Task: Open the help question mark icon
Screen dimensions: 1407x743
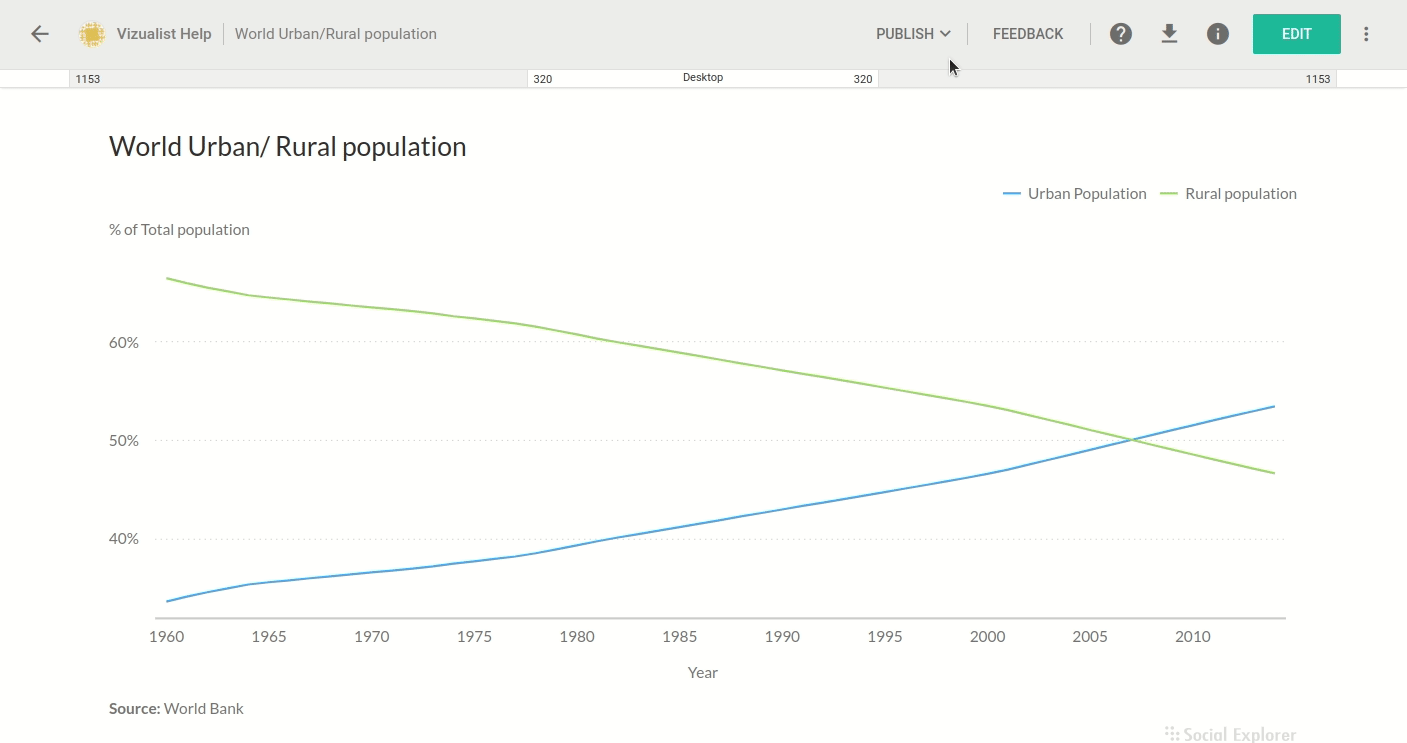Action: tap(1121, 34)
